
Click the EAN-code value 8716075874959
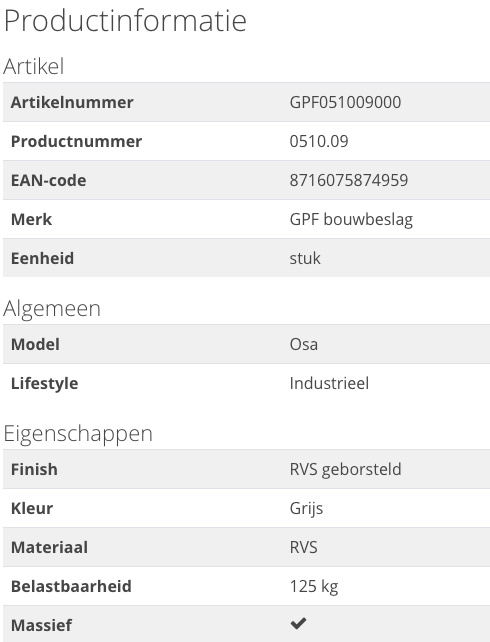pyautogui.click(x=349, y=180)
